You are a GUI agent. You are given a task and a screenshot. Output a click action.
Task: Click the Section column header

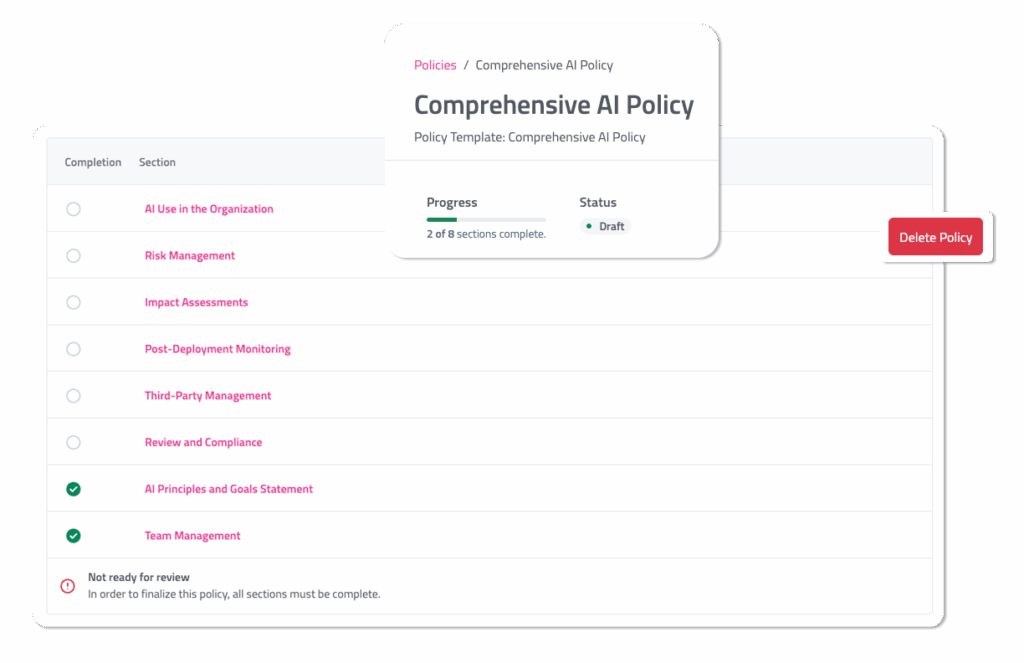[x=157, y=162]
